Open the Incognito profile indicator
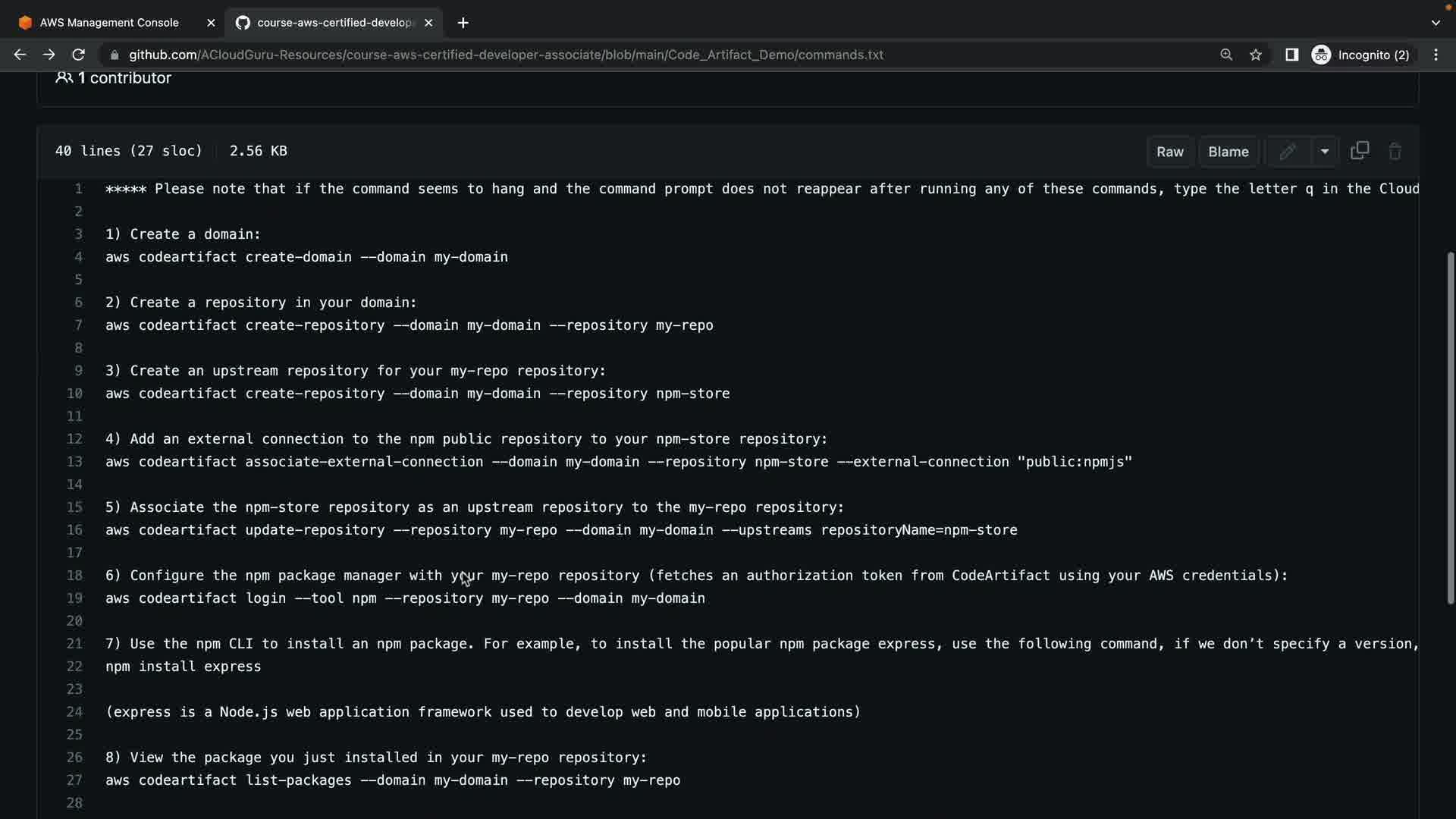 tap(1361, 55)
